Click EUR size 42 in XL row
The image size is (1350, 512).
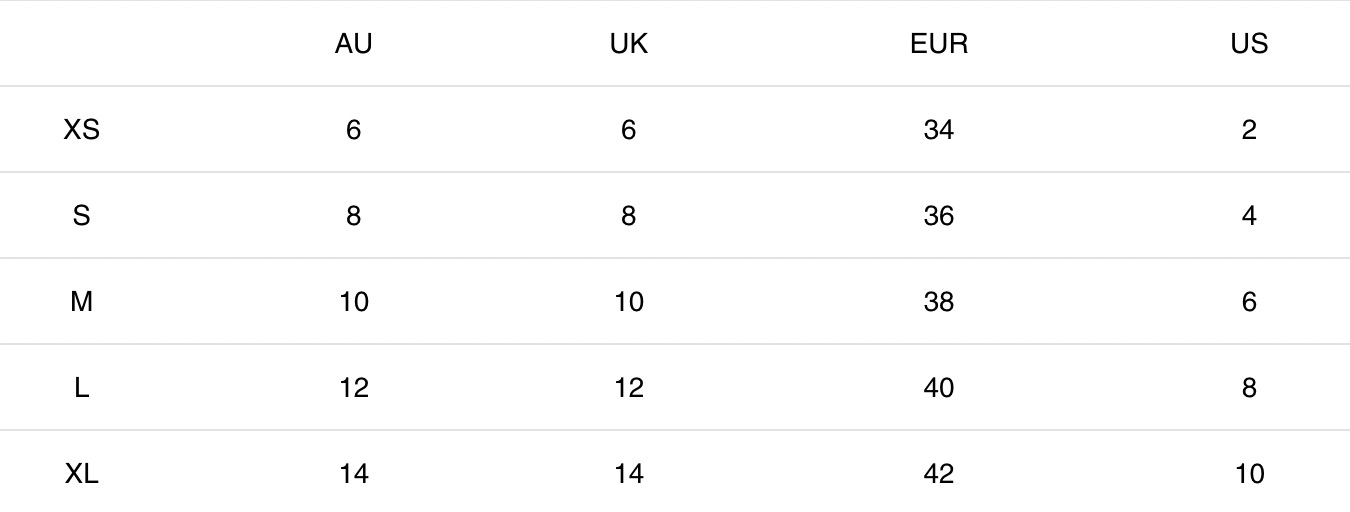pyautogui.click(x=939, y=474)
